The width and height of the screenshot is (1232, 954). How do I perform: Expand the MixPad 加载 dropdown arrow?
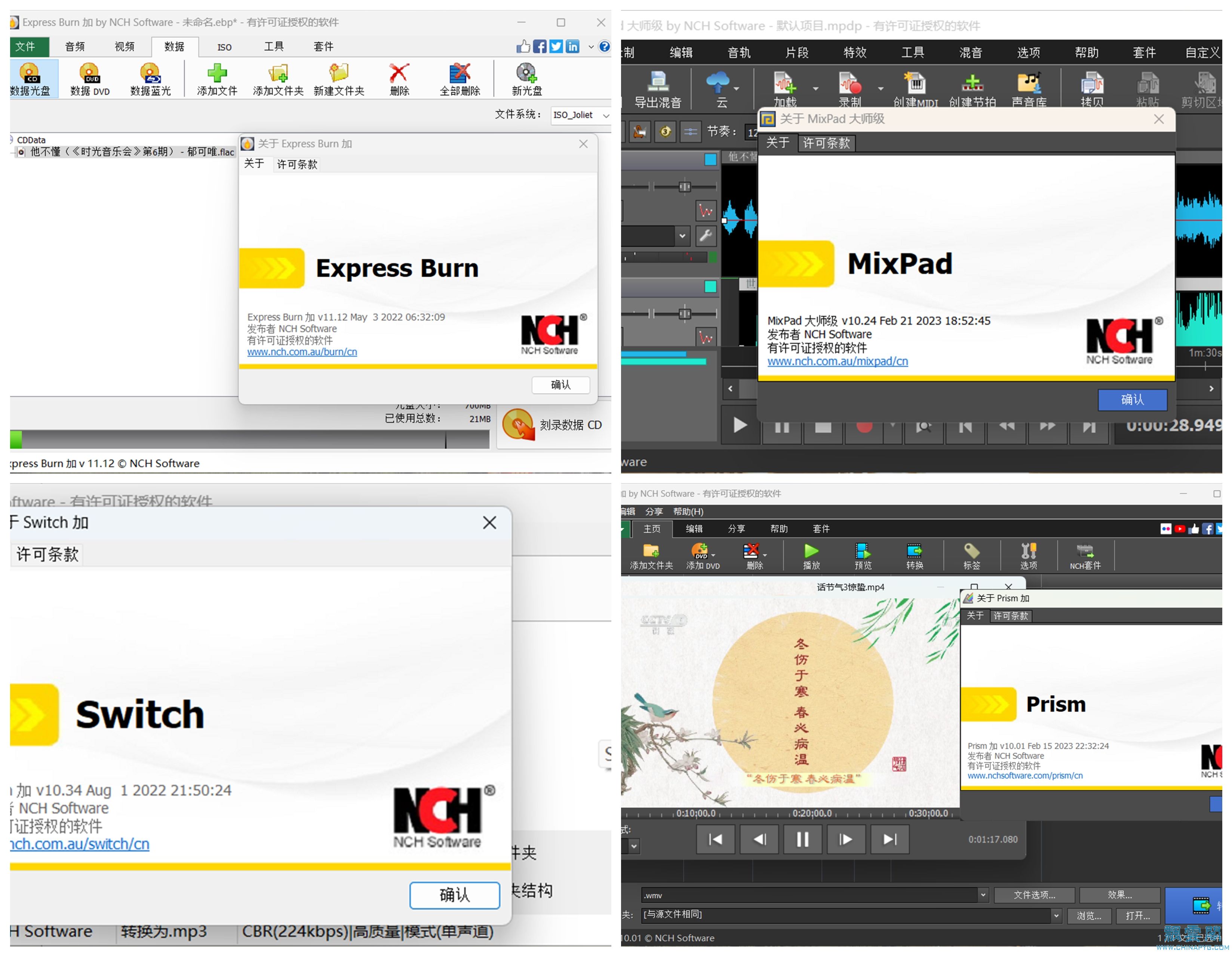point(816,89)
